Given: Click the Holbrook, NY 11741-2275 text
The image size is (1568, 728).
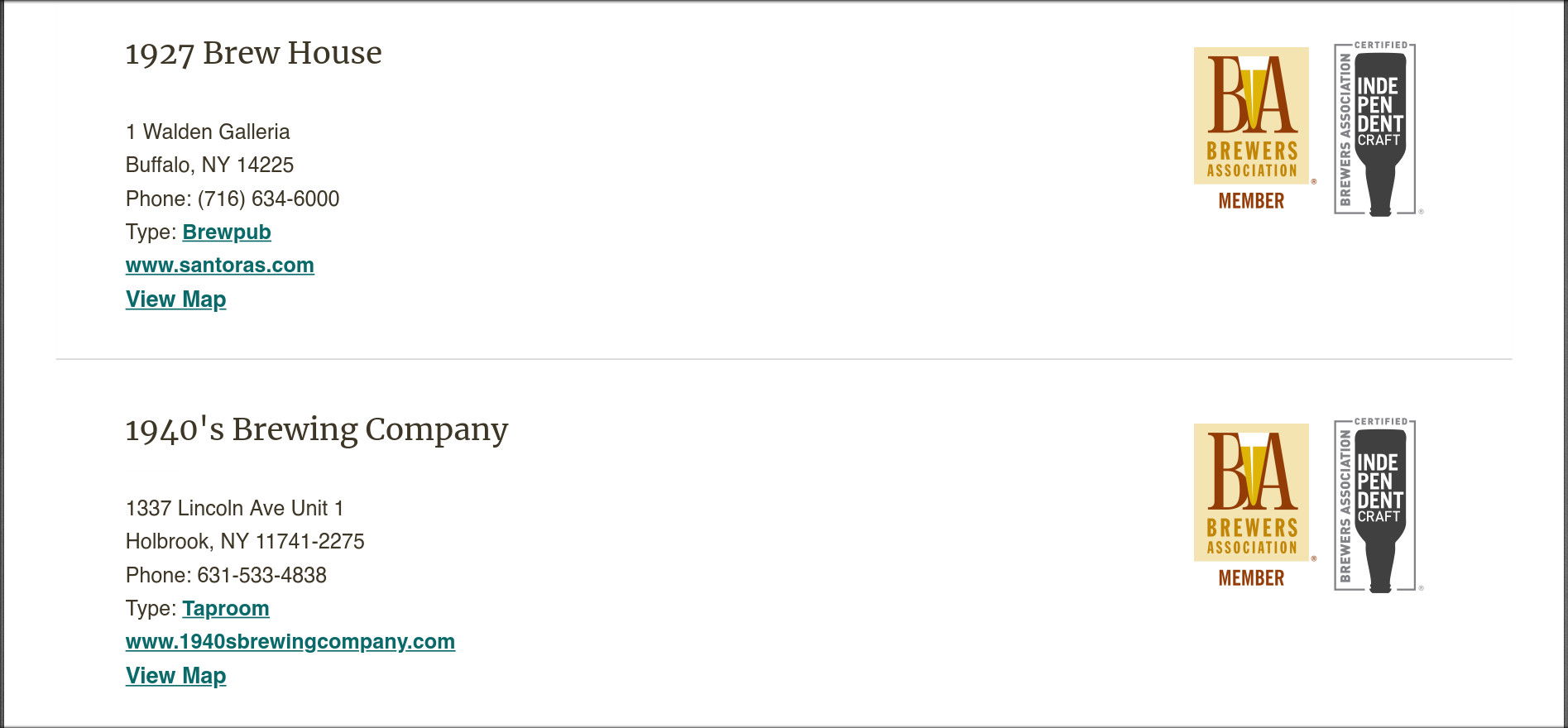Looking at the screenshot, I should [x=245, y=542].
